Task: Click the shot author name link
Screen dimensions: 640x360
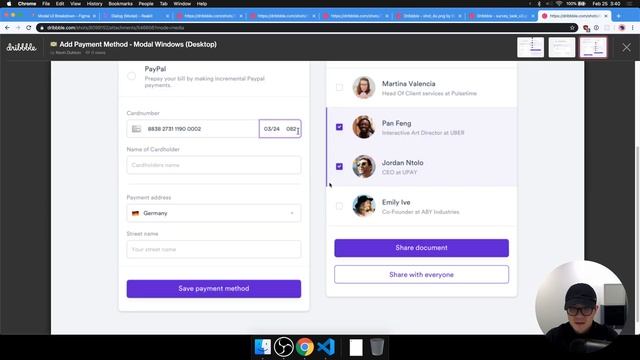Action: [x=68, y=53]
